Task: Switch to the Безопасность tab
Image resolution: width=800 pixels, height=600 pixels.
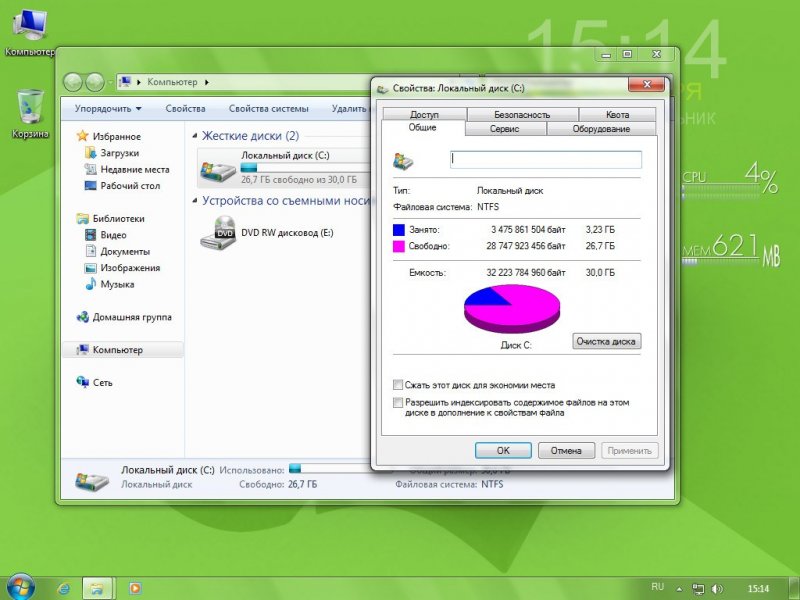Action: tap(522, 115)
